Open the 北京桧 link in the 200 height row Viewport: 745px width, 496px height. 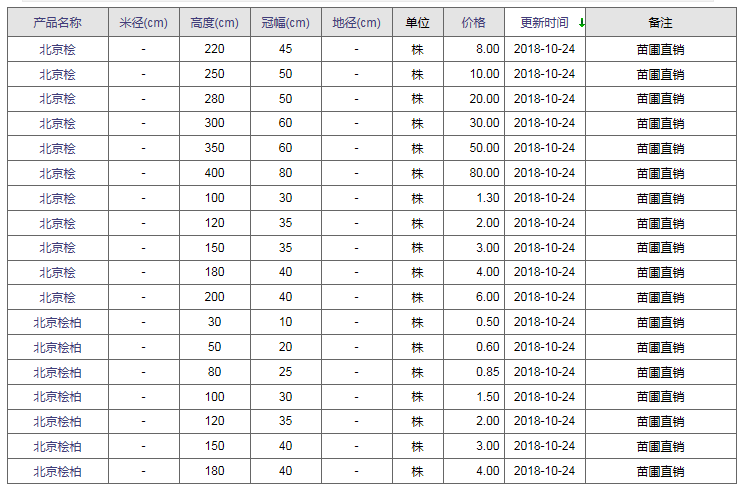[x=57, y=297]
